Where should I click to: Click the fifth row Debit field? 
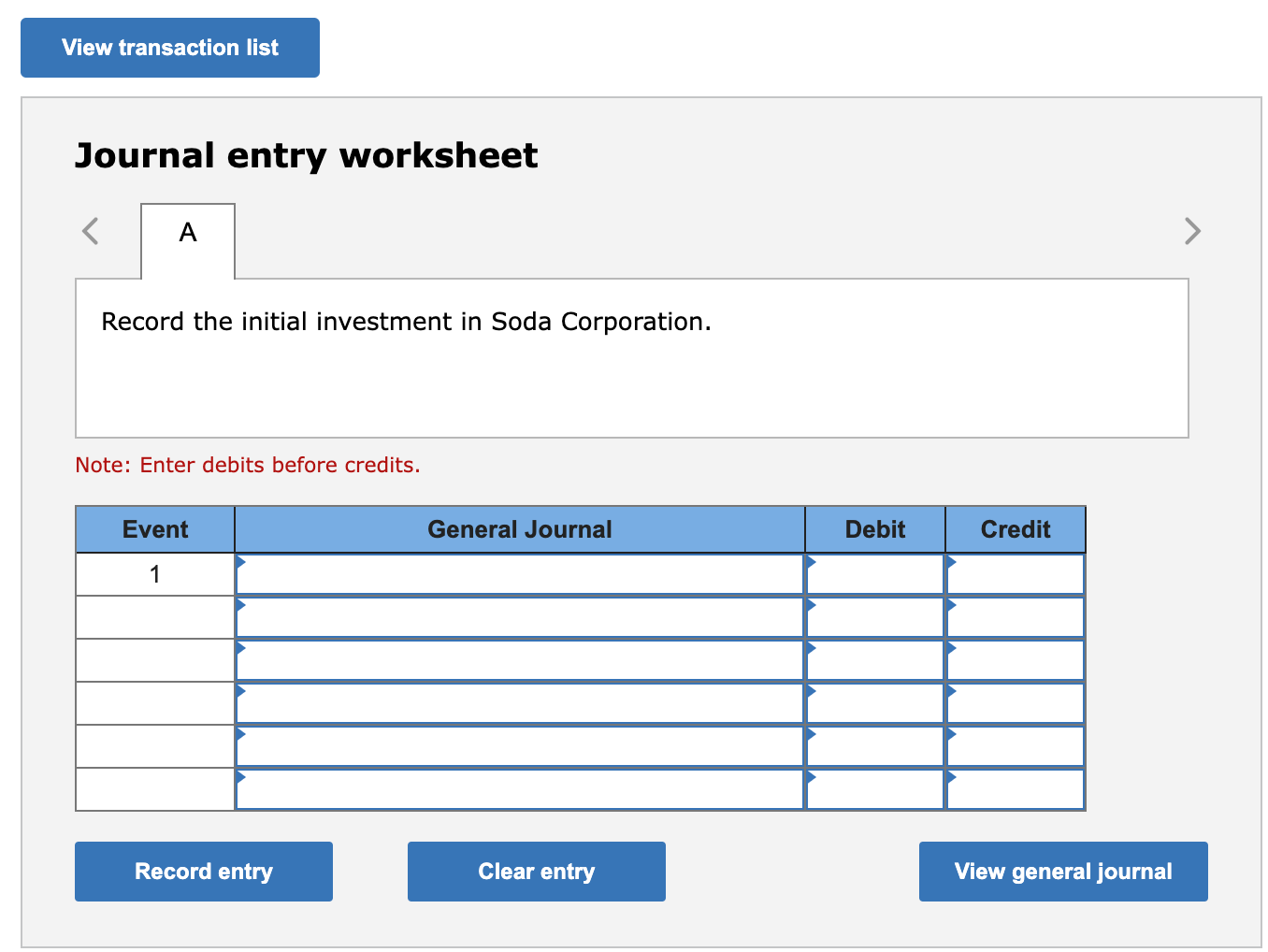pyautogui.click(x=875, y=746)
